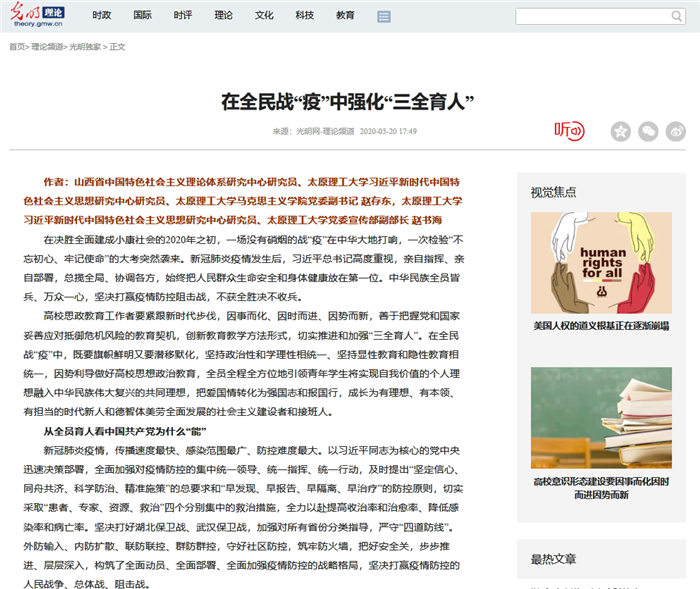
Task: Play article audio with the 听 icon
Action: point(569,130)
